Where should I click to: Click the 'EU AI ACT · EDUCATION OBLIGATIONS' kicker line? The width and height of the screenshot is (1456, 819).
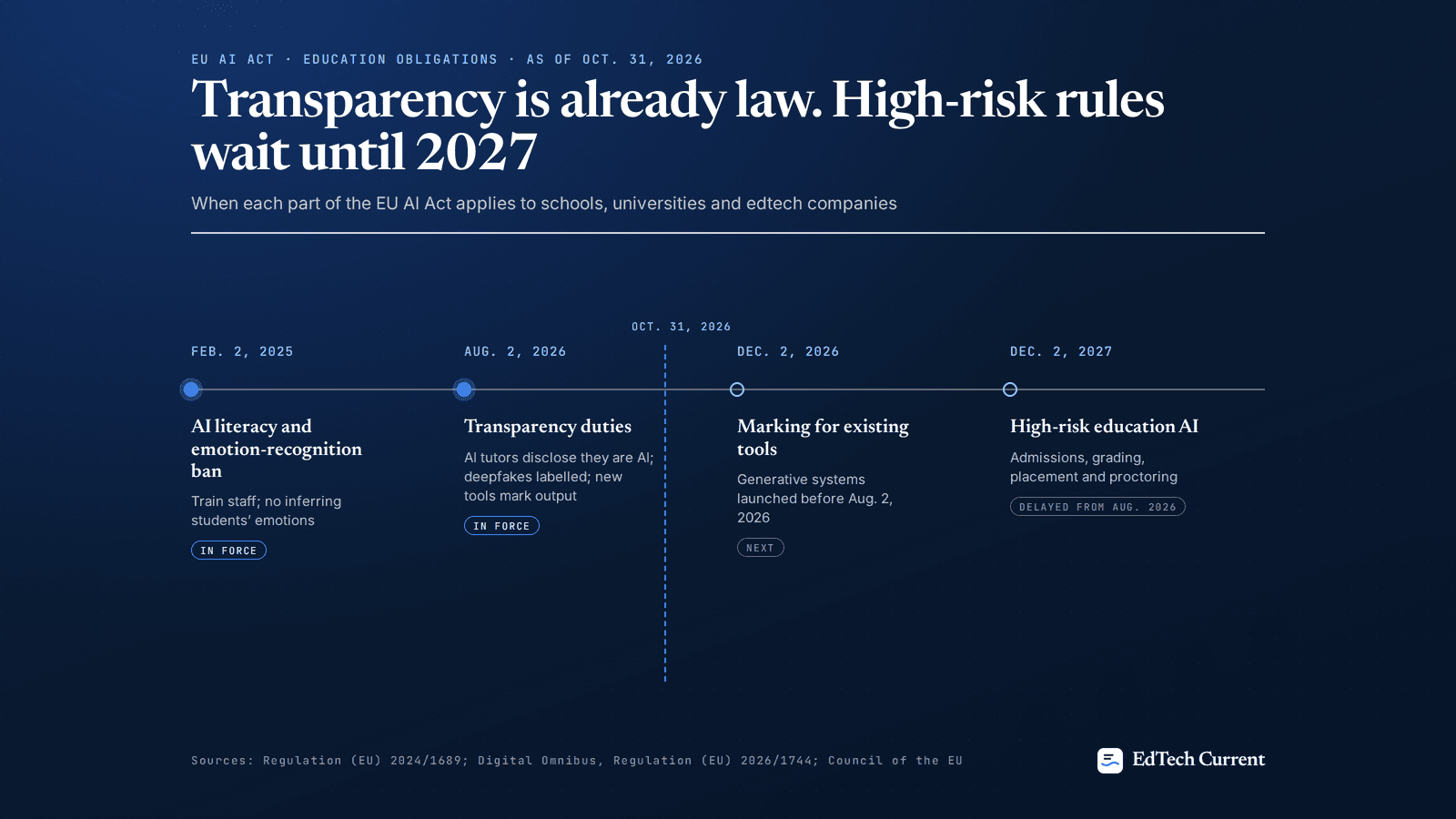pyautogui.click(x=447, y=59)
